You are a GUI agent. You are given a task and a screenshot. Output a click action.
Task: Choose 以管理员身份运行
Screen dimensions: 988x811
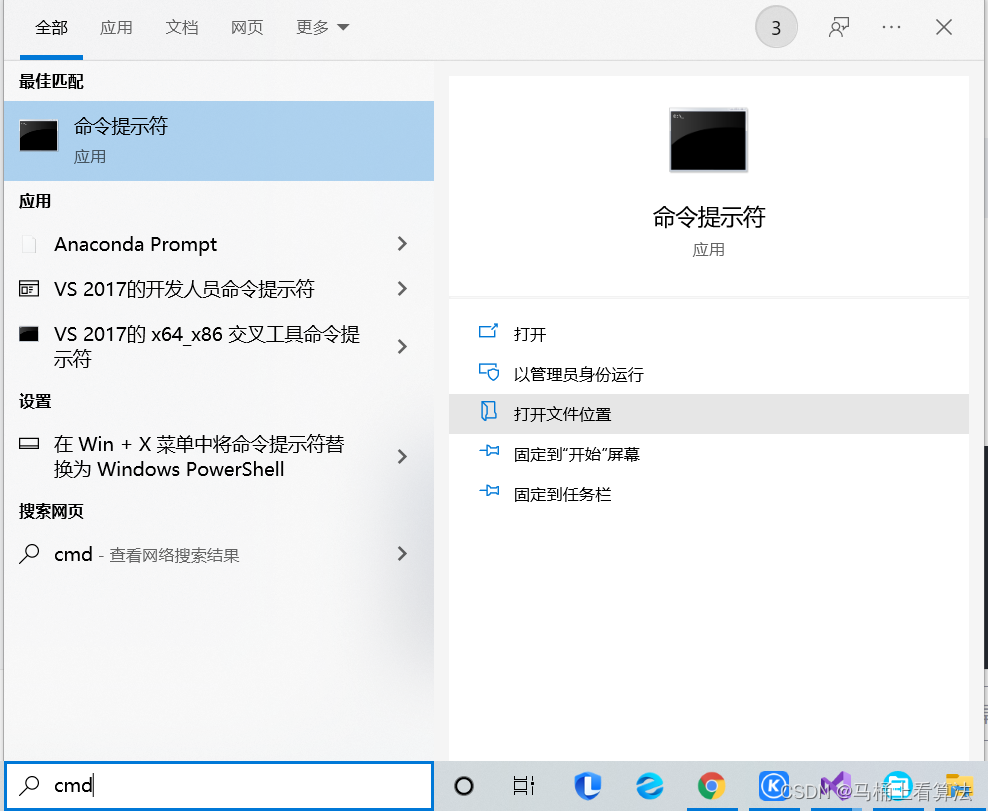pos(708,374)
